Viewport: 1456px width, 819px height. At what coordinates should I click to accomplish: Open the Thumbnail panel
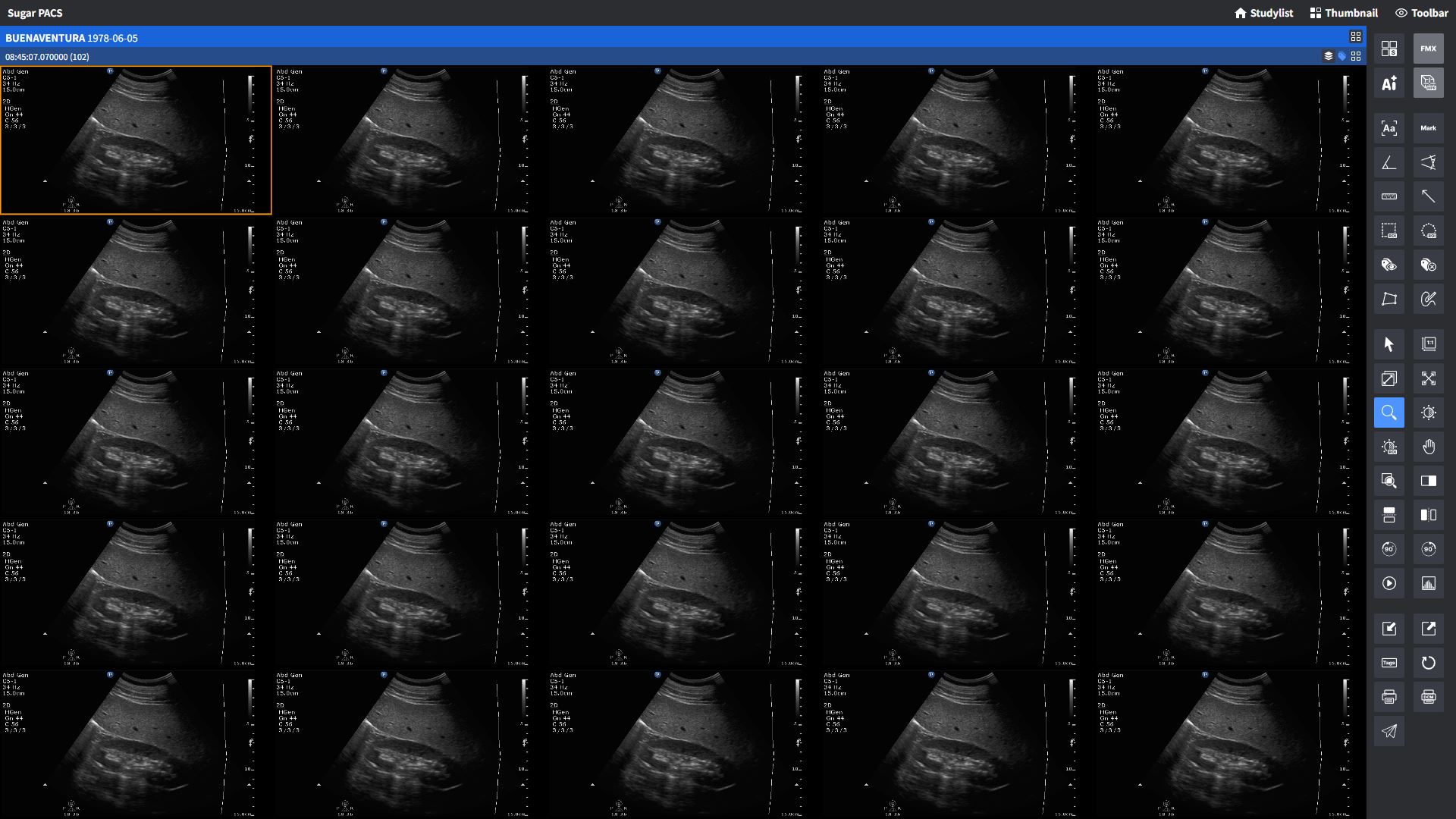1343,13
